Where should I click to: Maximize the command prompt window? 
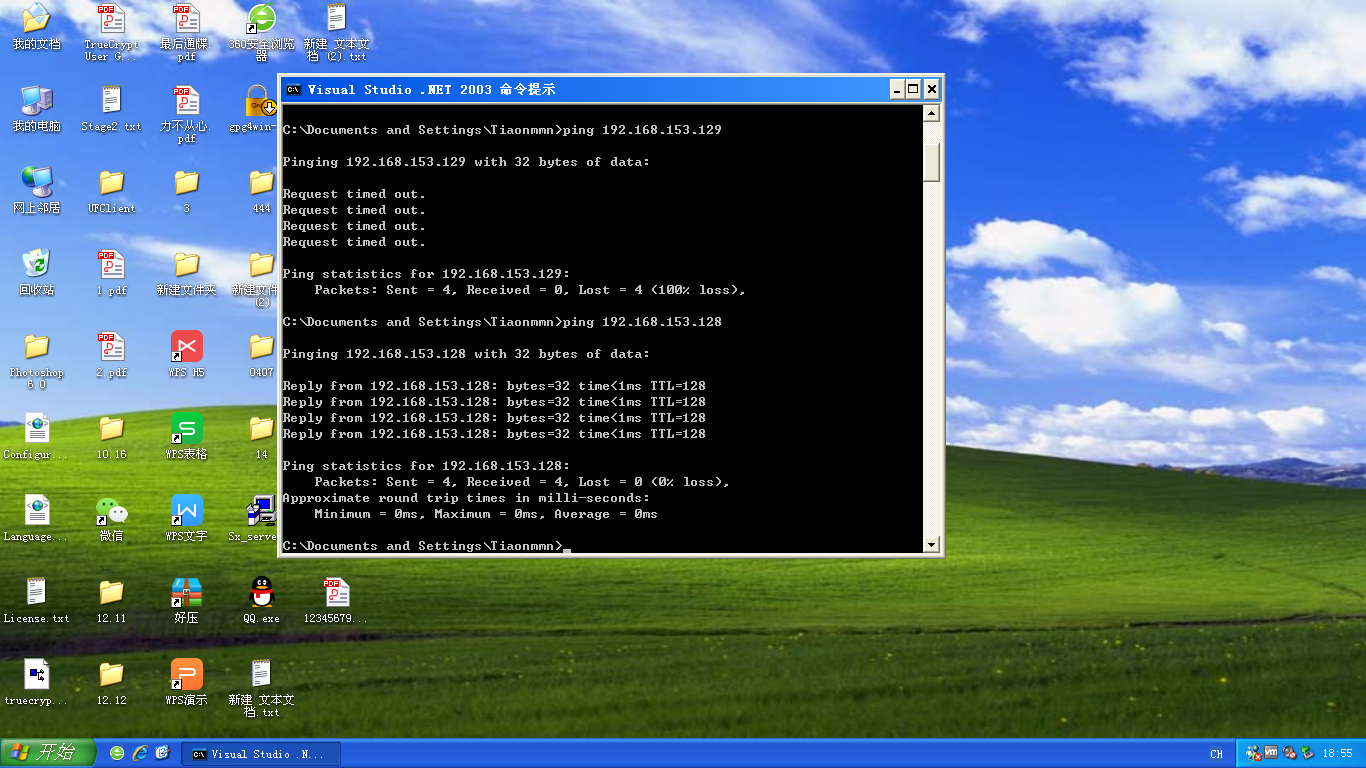click(913, 90)
